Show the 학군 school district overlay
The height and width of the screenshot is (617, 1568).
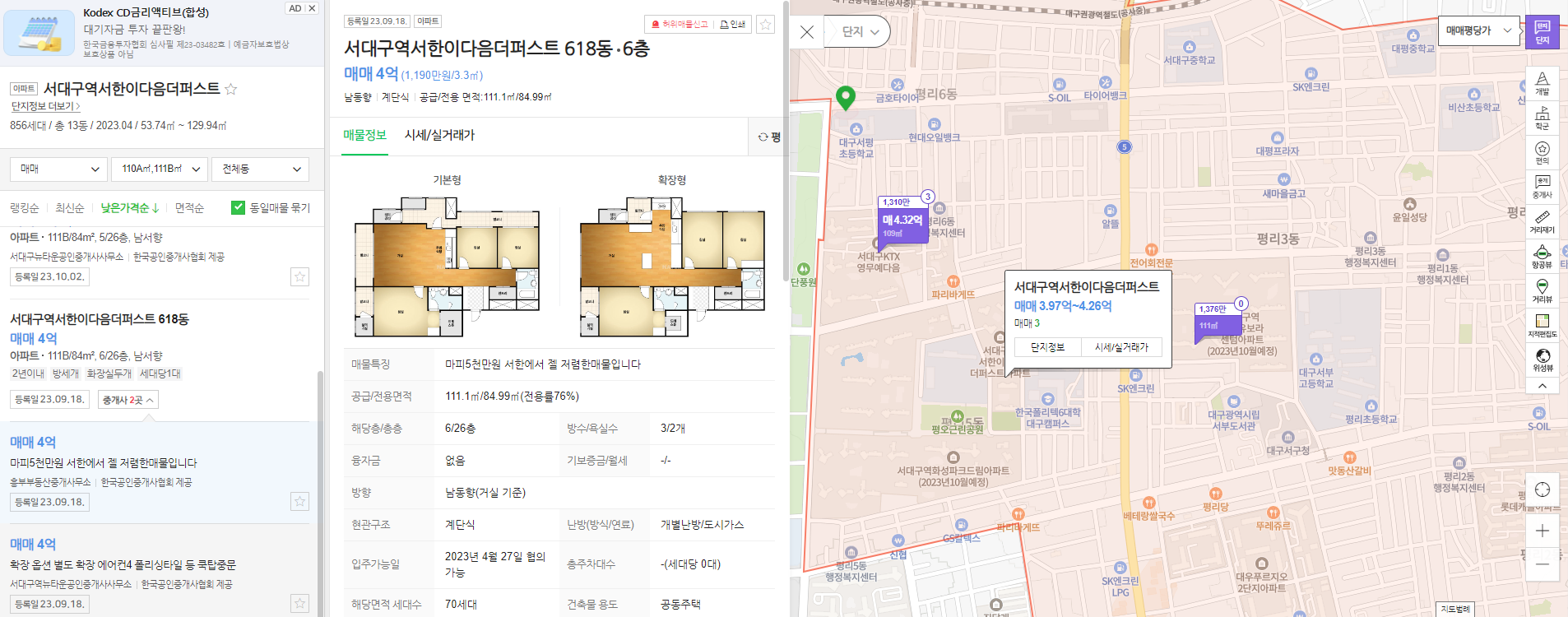[1542, 118]
